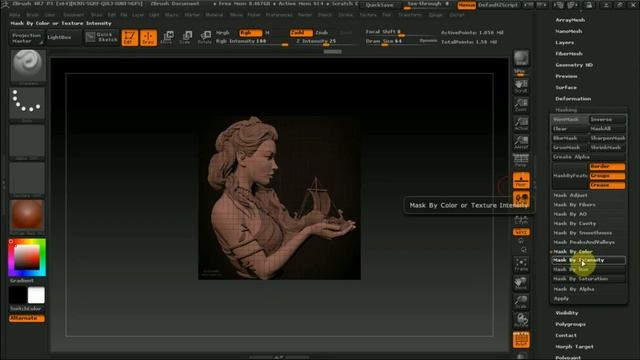Toggle the Rgb channel button
This screenshot has width=640, height=360.
tap(251, 33)
